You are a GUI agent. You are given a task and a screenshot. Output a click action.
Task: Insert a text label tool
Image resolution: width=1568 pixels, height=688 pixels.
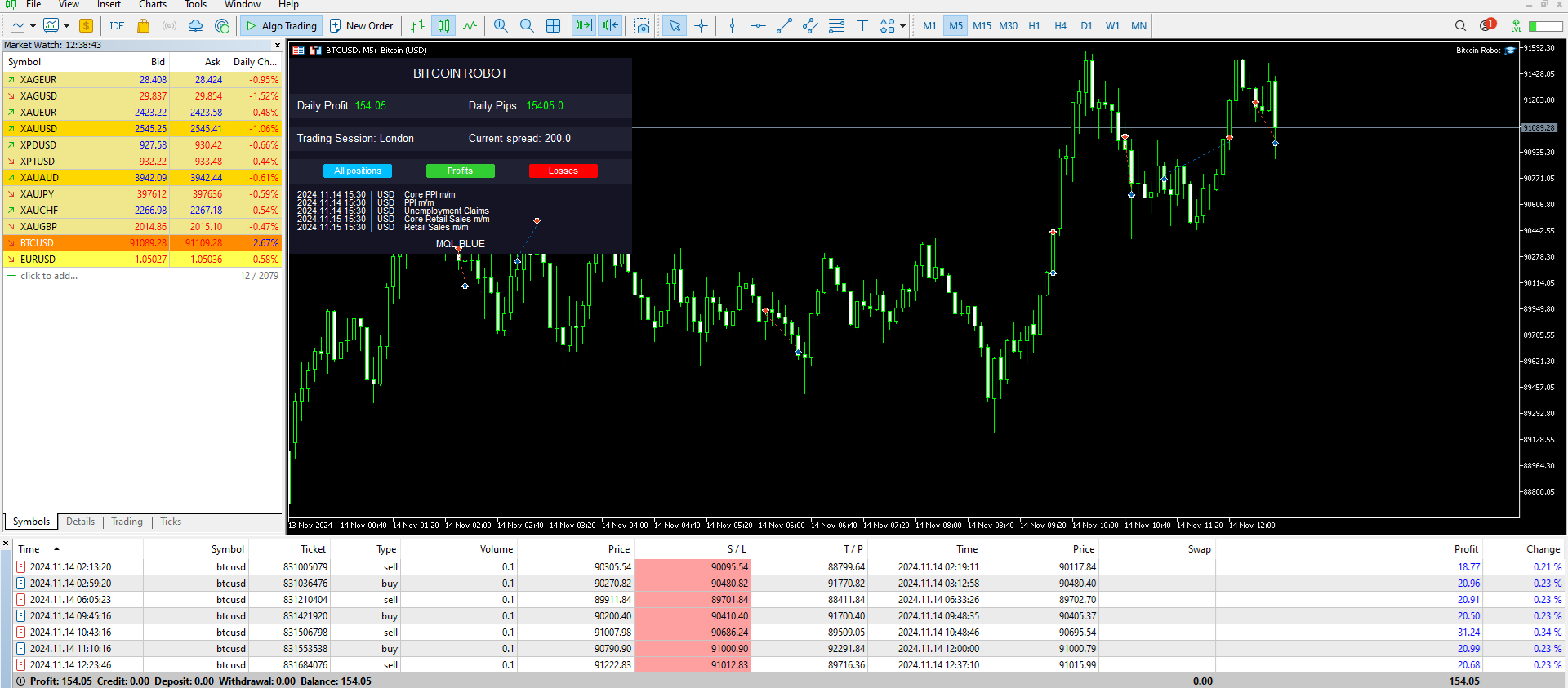pos(862,26)
